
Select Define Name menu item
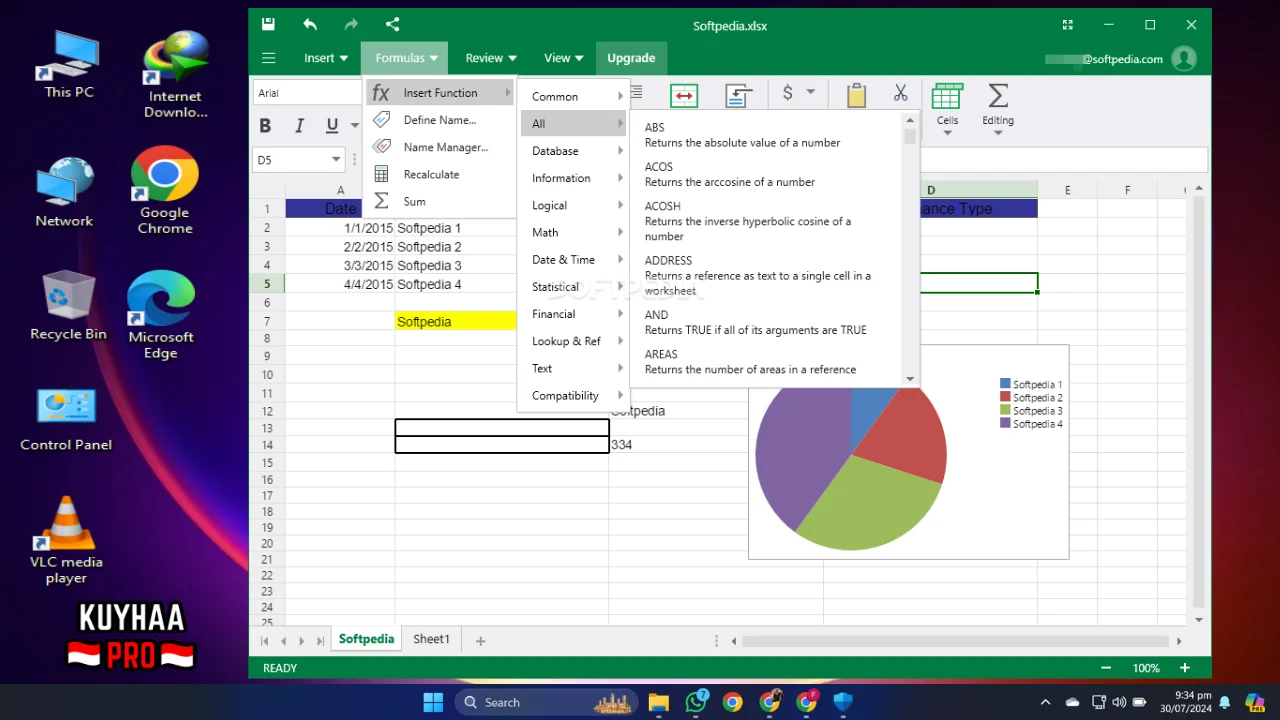tap(440, 120)
